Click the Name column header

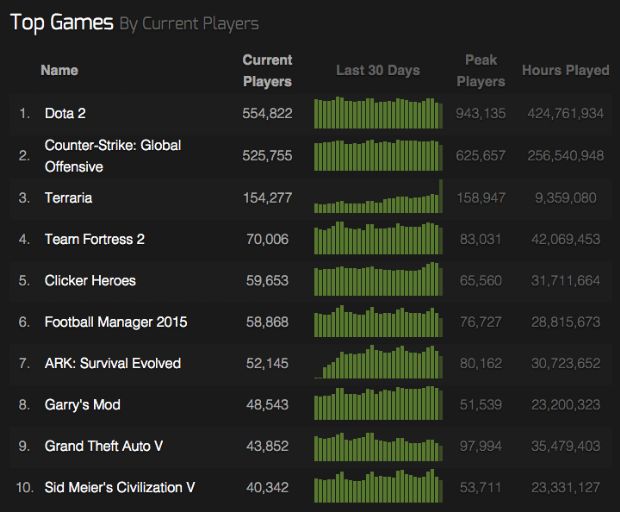[59, 70]
